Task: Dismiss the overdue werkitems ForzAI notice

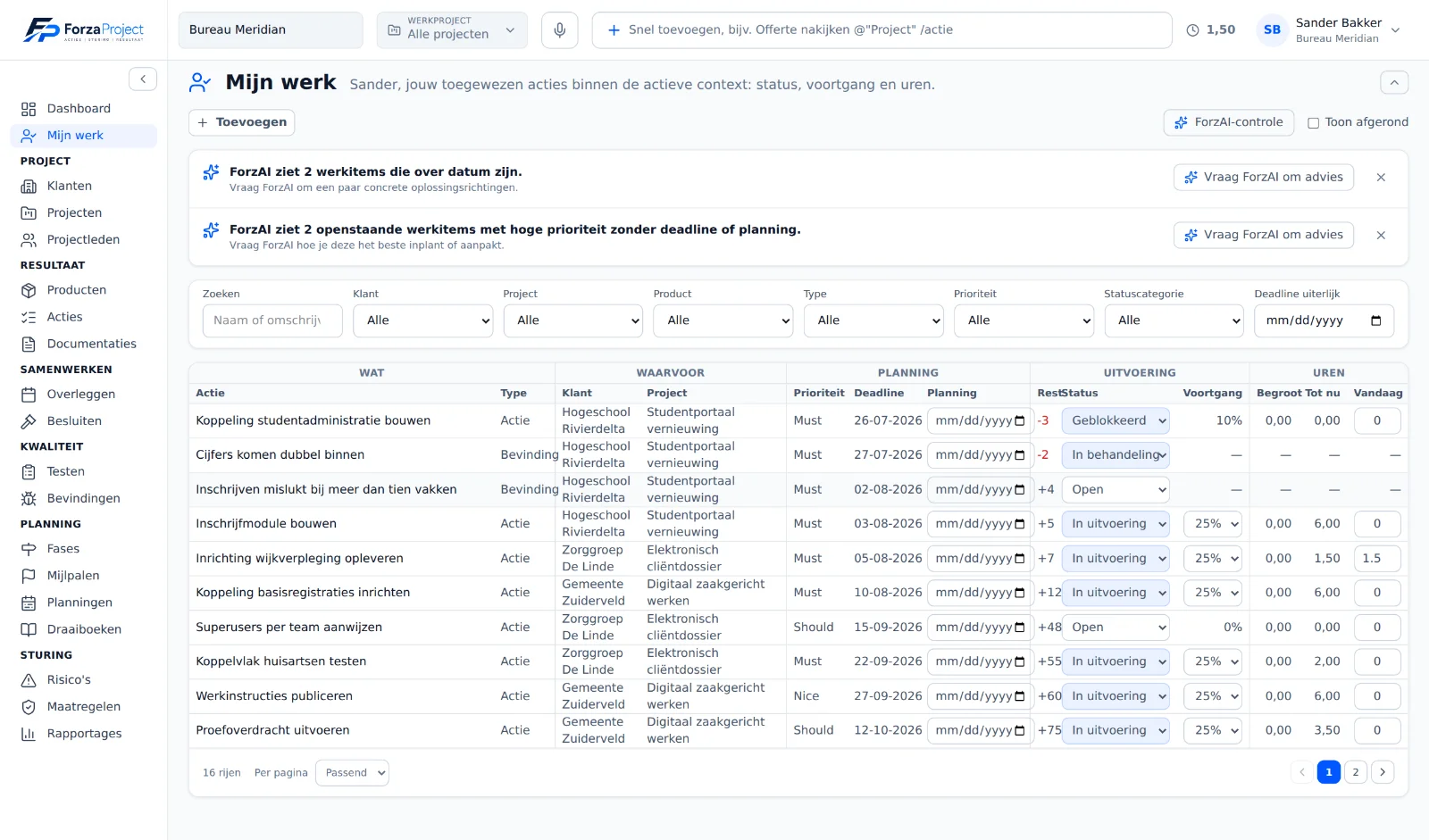Action: click(x=1381, y=178)
